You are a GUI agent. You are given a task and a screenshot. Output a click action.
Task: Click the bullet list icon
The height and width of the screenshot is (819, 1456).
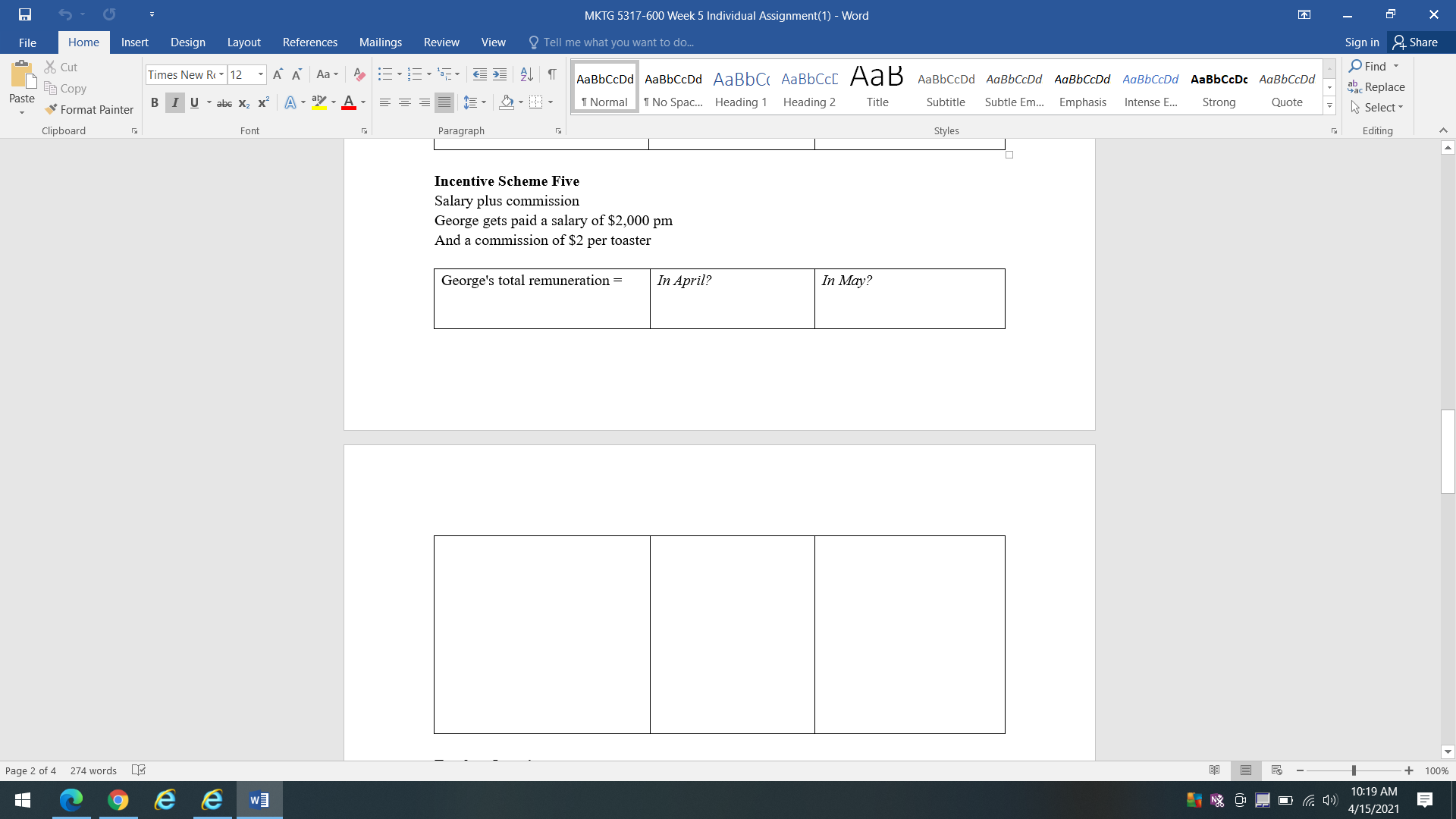point(385,74)
